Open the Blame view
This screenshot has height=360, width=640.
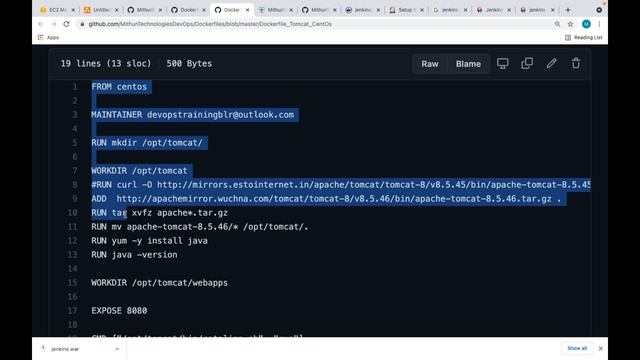point(468,64)
